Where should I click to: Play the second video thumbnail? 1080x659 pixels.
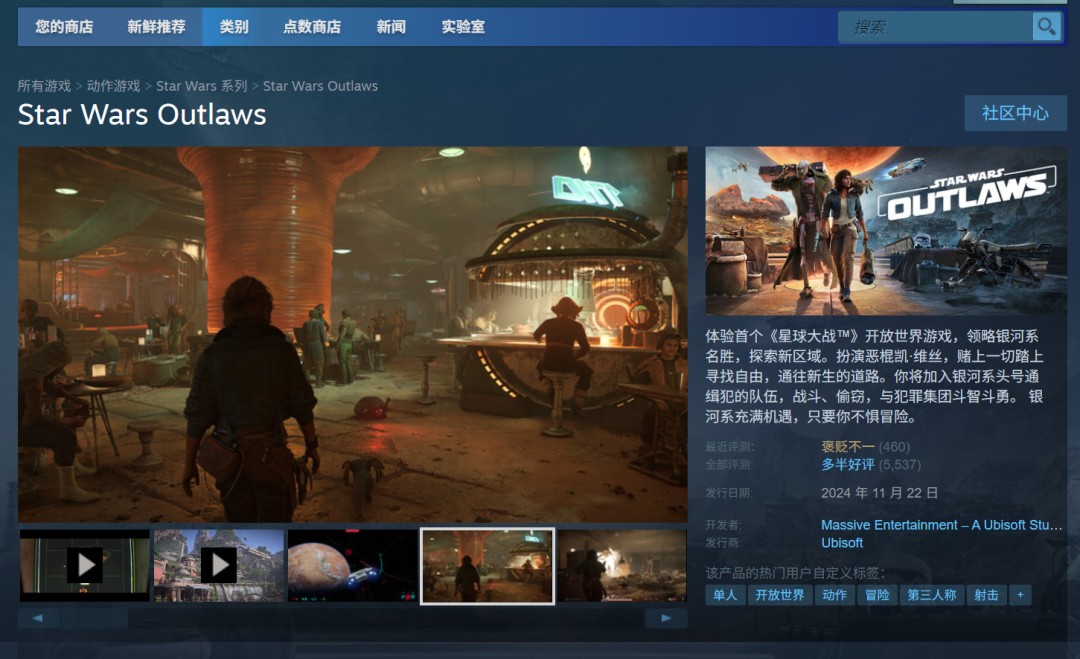coord(219,566)
